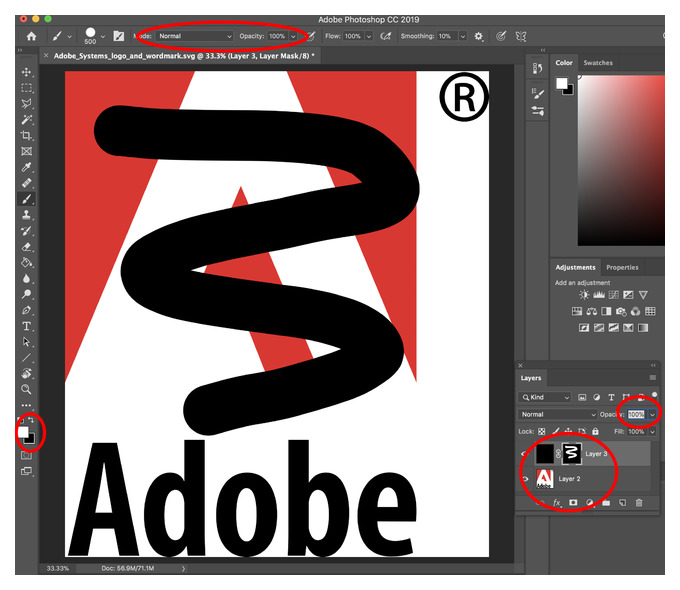680x590 pixels.
Task: Switch to the Properties tab
Action: coord(622,268)
